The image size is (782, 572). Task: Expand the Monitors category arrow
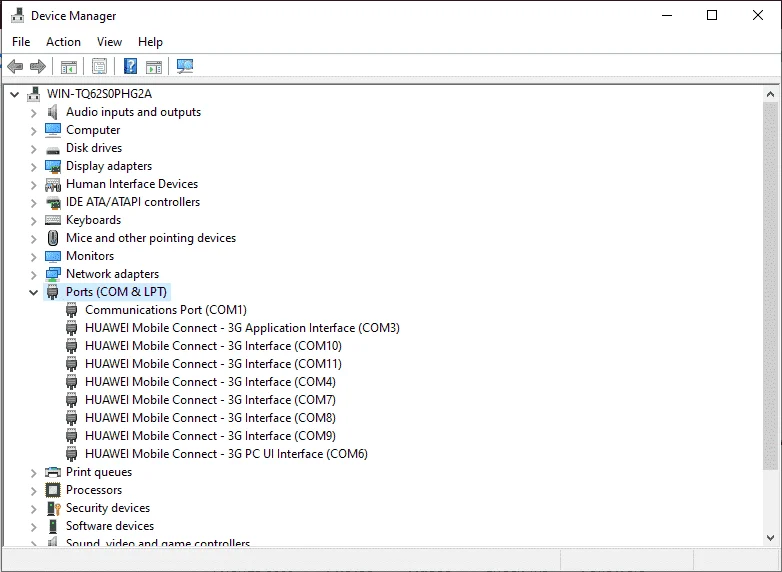(x=33, y=256)
